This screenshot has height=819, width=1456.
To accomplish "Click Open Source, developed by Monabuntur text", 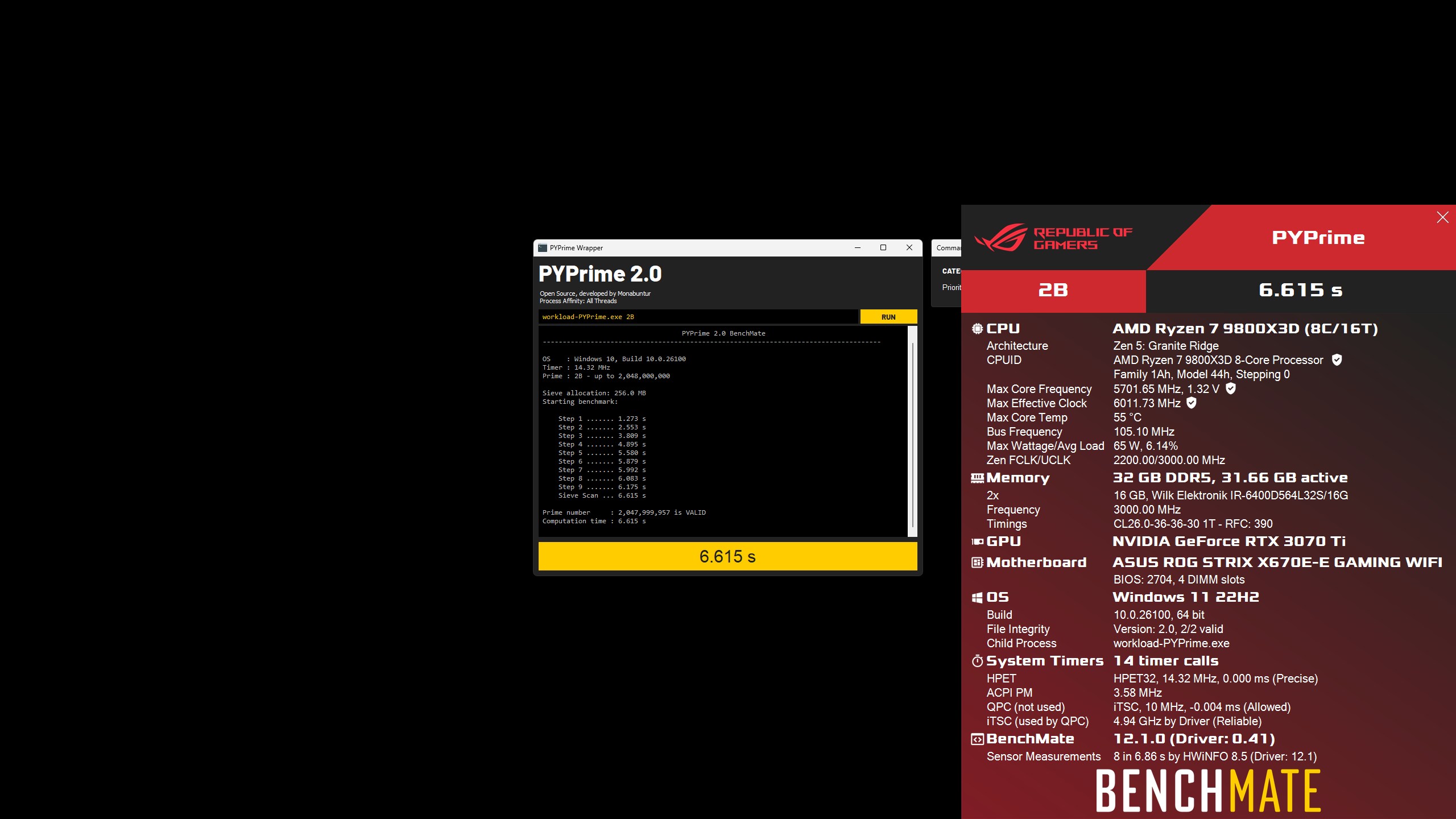I will (595, 293).
